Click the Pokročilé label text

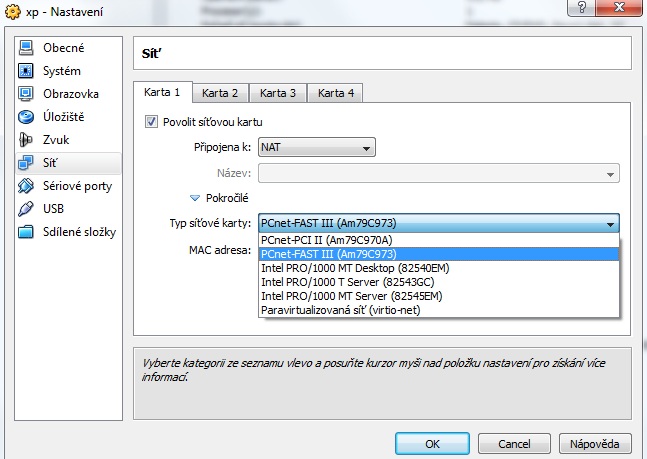tap(227, 198)
